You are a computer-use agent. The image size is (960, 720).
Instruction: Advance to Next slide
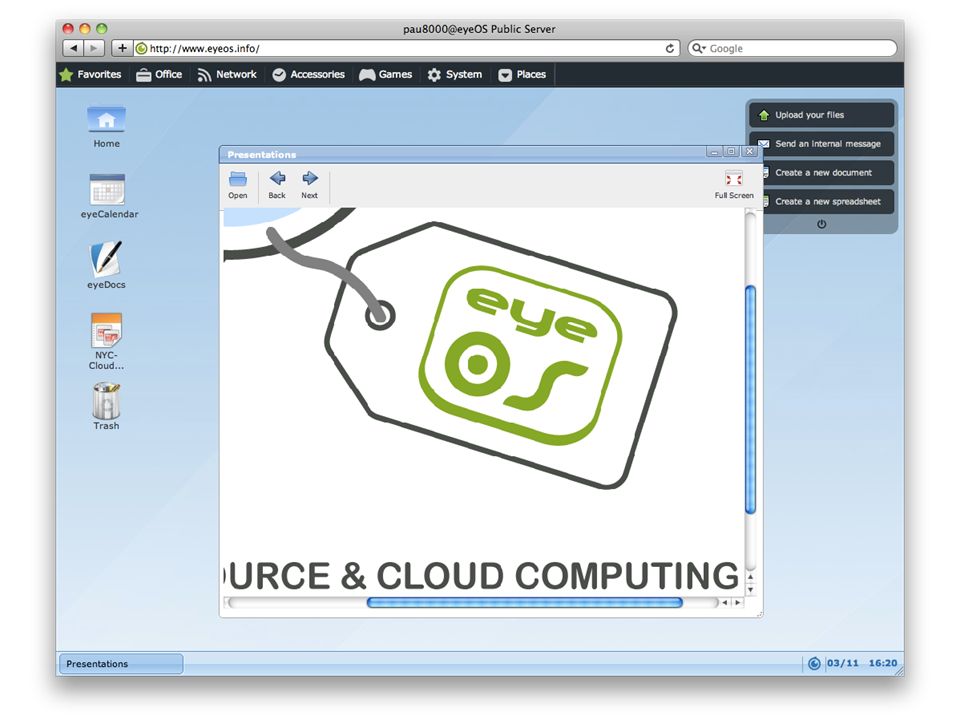click(x=310, y=185)
